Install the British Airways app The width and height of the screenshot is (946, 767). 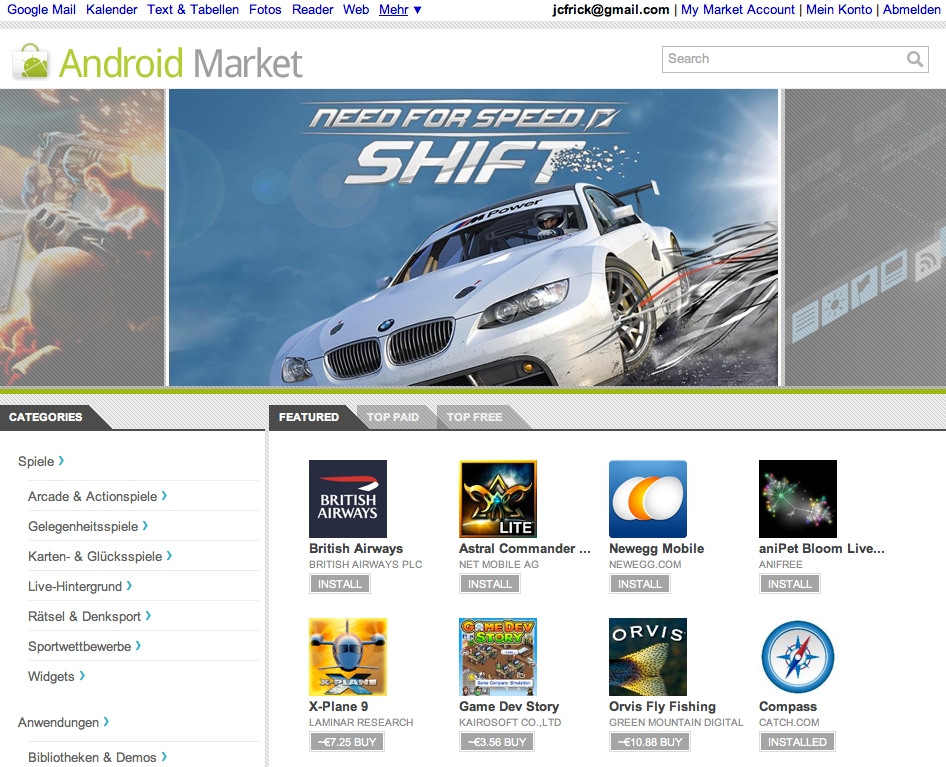340,584
